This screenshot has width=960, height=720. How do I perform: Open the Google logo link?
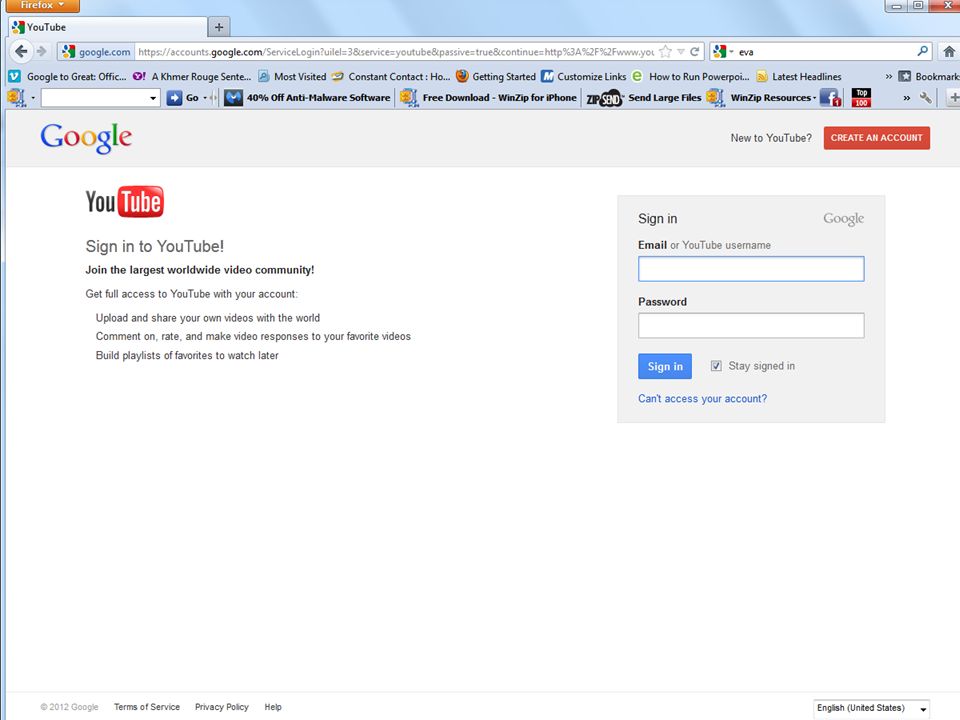(86, 138)
